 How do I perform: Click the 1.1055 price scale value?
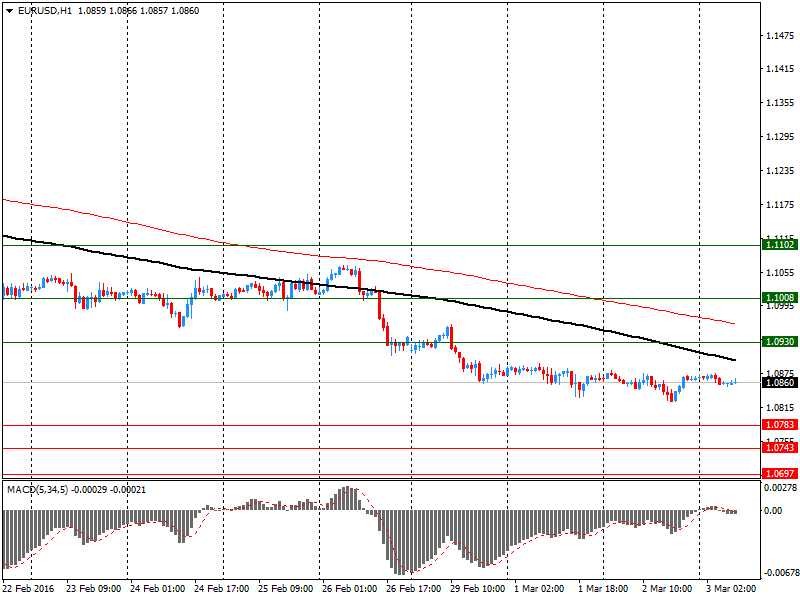tap(780, 272)
